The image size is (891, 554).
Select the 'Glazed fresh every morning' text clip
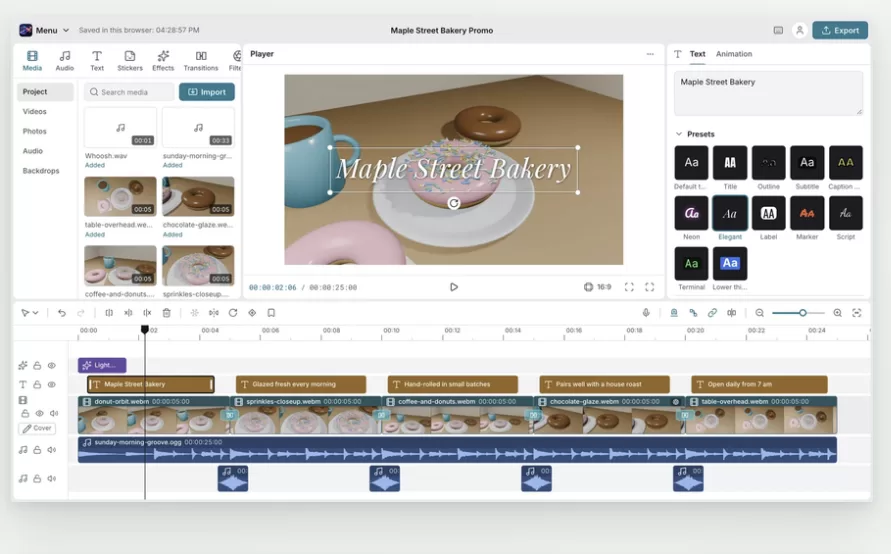click(x=301, y=385)
